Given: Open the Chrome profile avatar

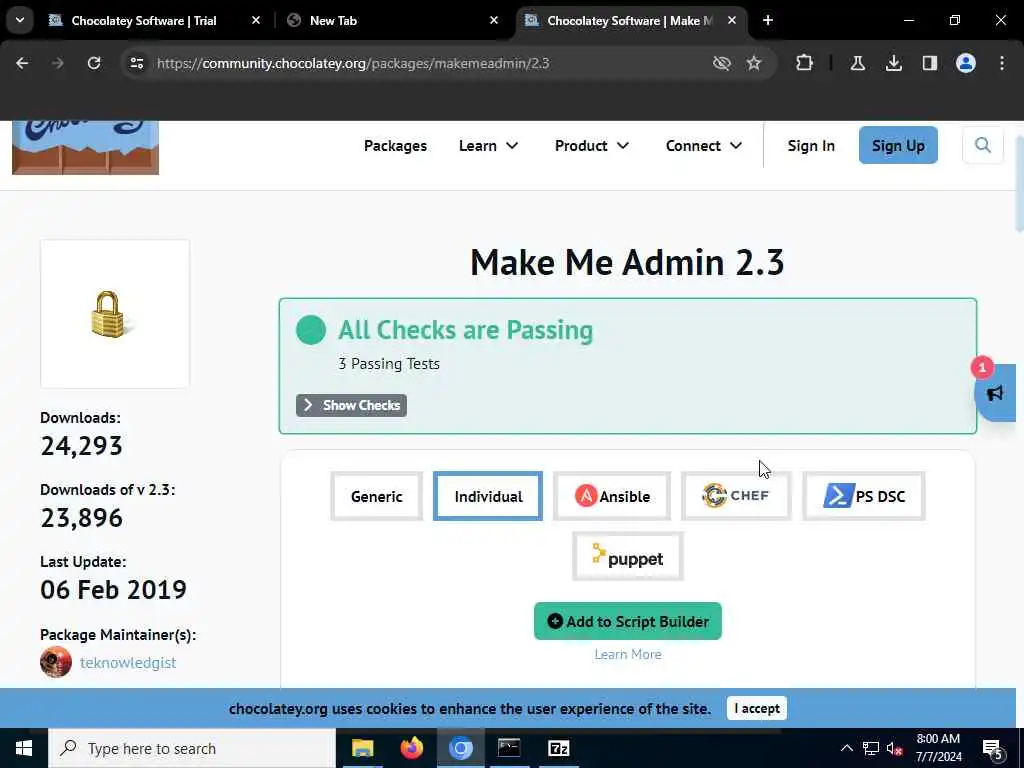Looking at the screenshot, I should 965,63.
